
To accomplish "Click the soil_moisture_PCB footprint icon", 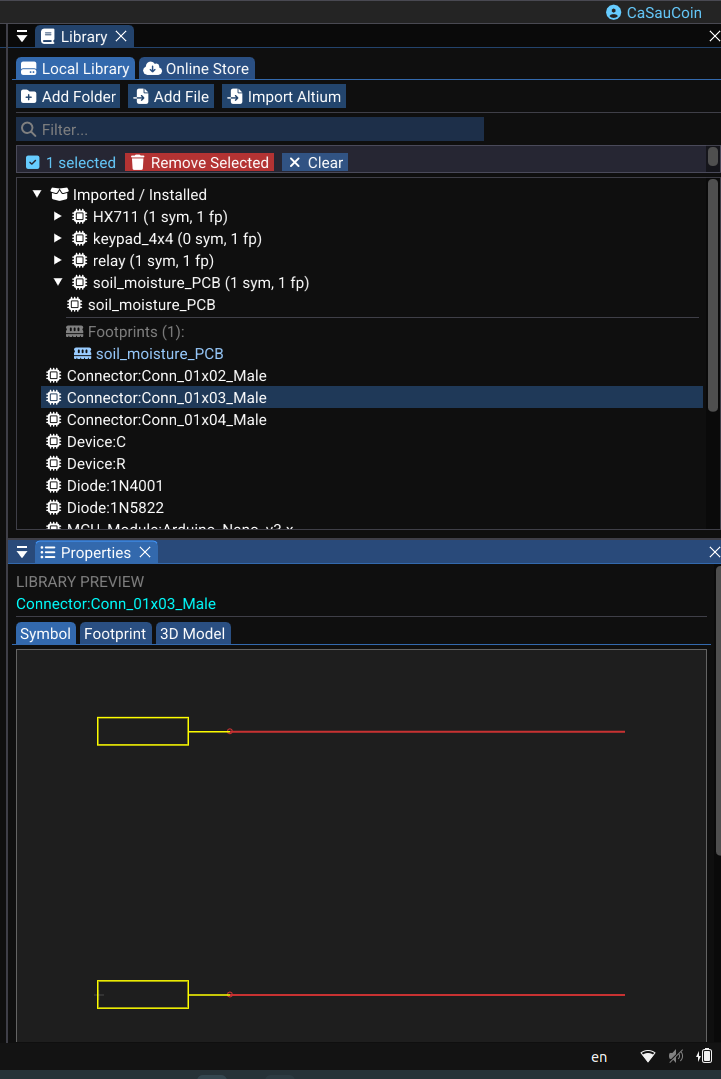I will [83, 354].
